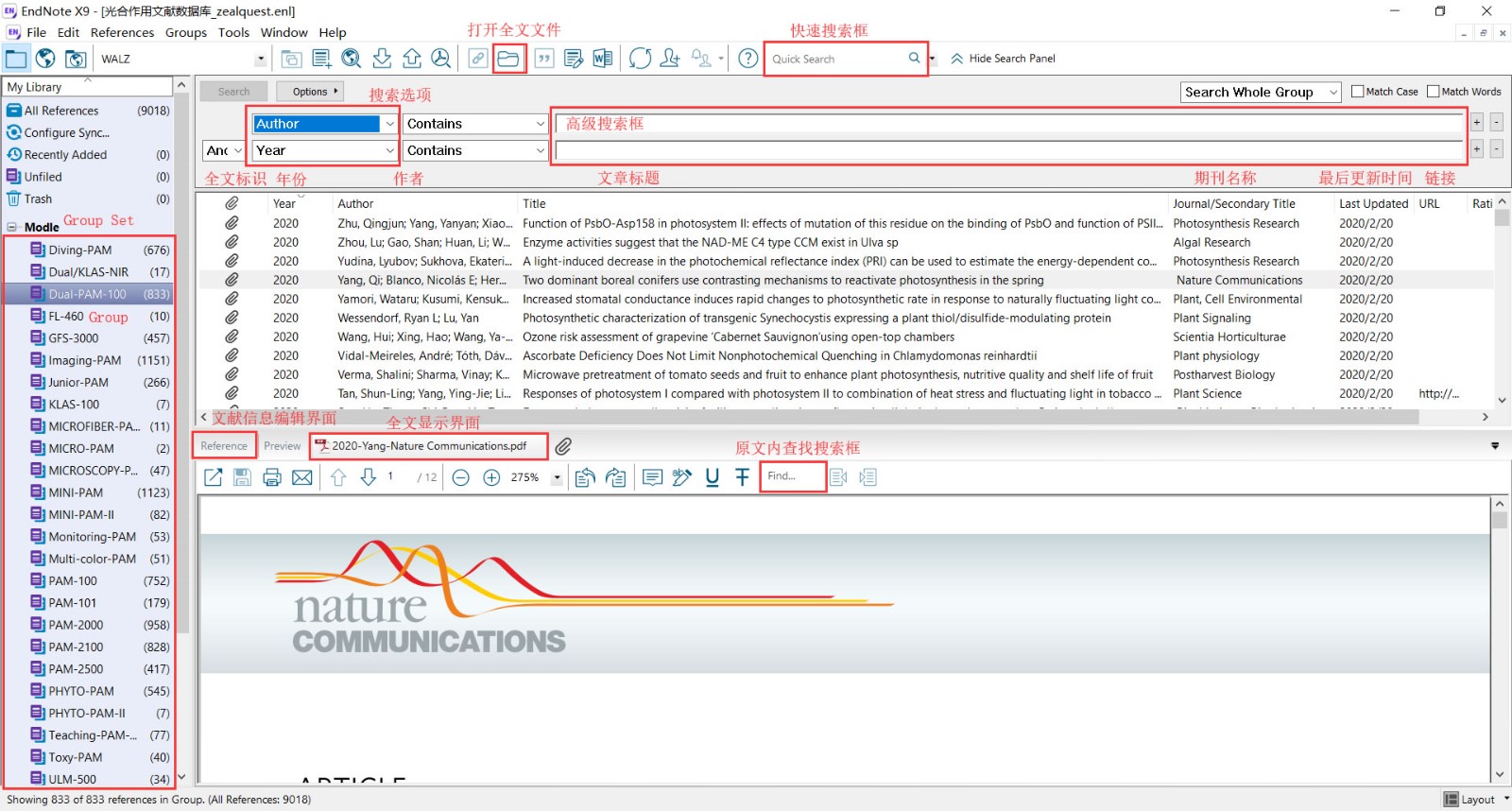Expand the WALZ output style dropdown
This screenshot has height=811, width=1512.
(x=261, y=59)
